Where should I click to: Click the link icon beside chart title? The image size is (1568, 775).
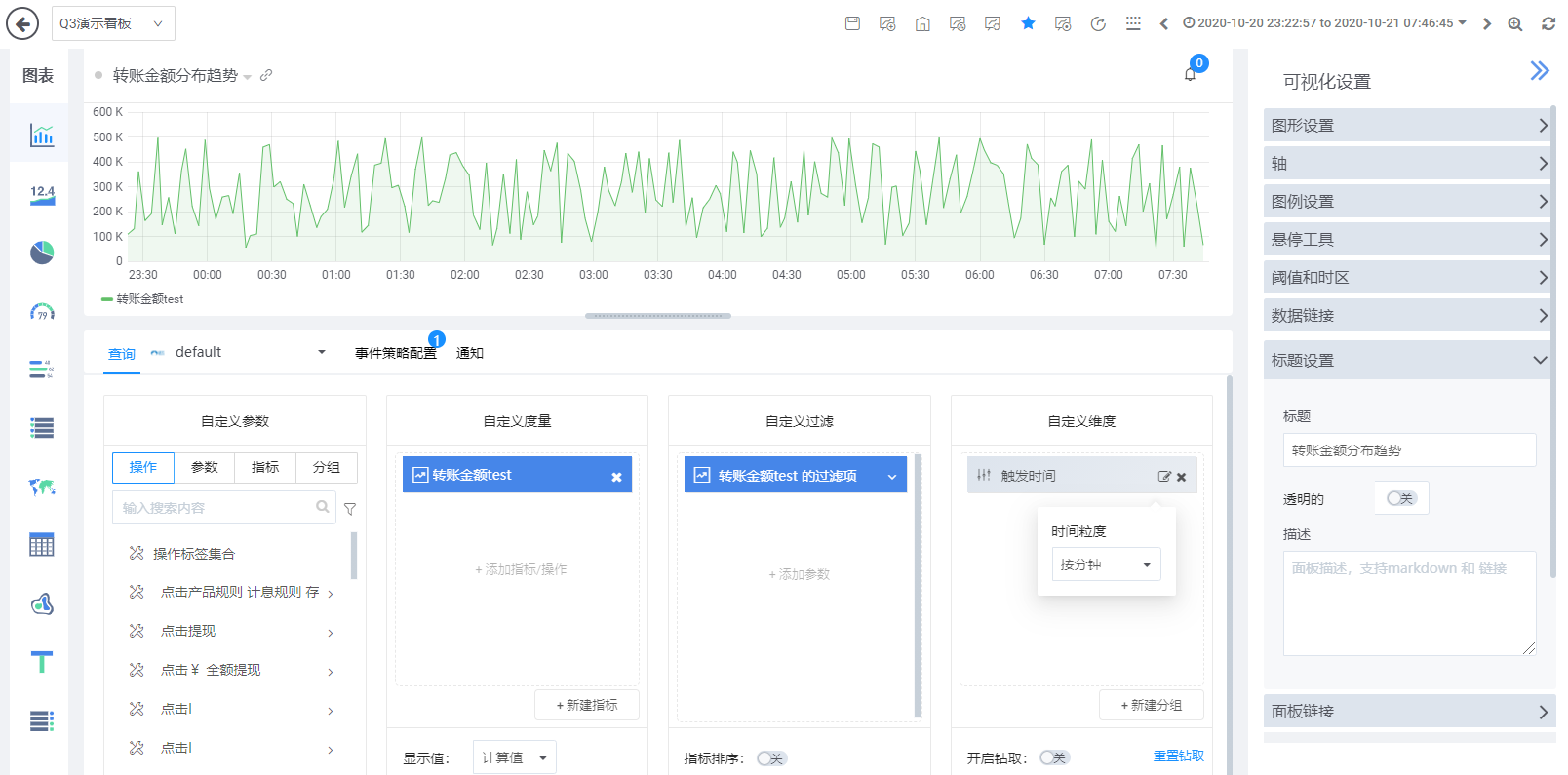(x=266, y=75)
